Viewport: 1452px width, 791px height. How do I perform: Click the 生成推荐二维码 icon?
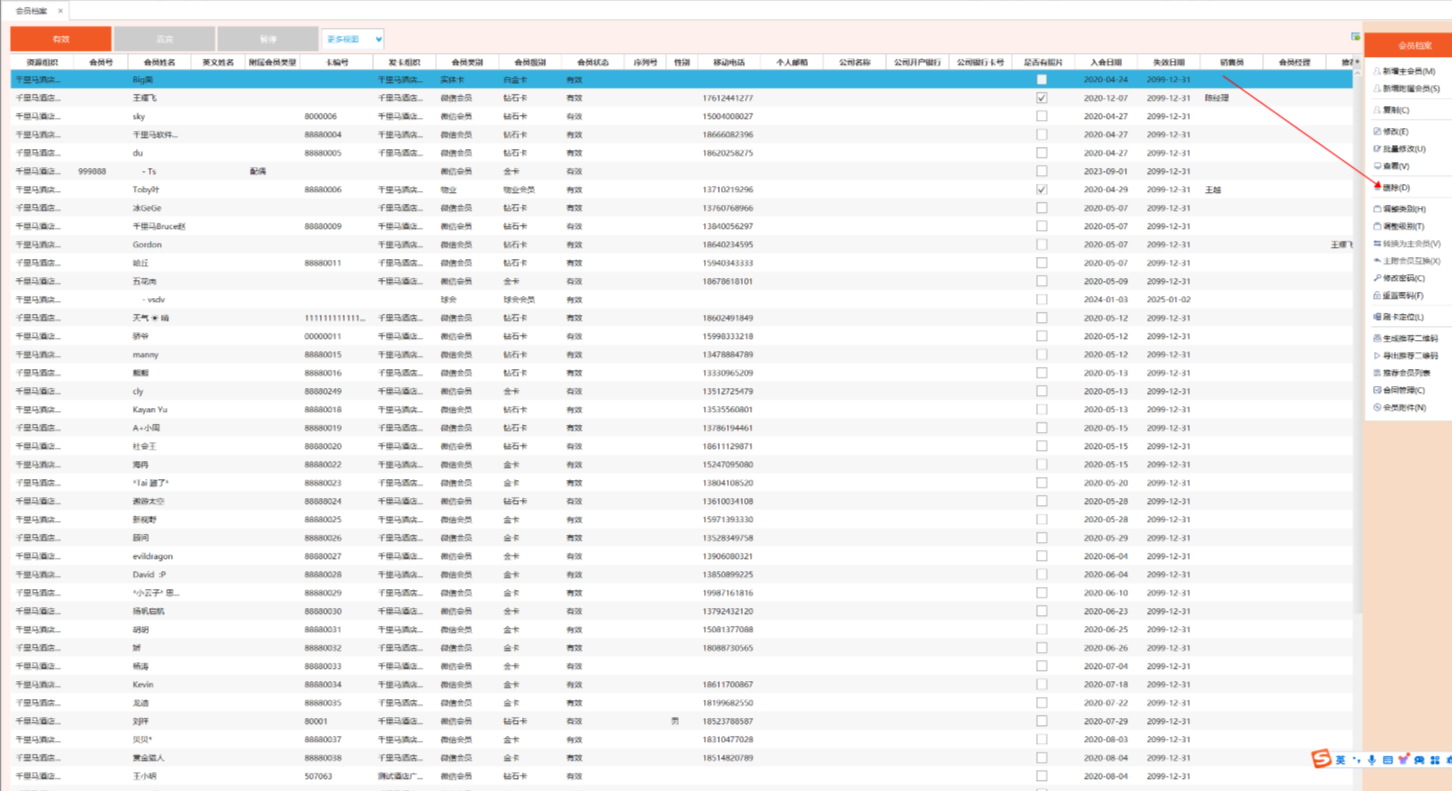1377,338
